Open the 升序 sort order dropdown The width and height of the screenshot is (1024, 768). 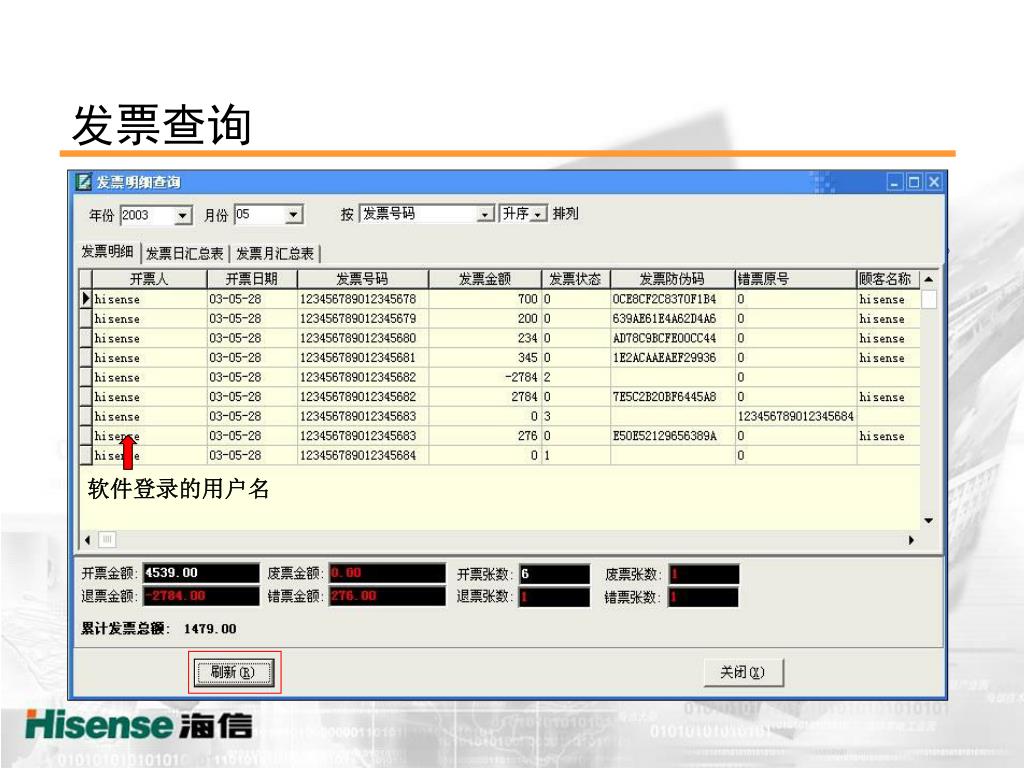pyautogui.click(x=539, y=214)
